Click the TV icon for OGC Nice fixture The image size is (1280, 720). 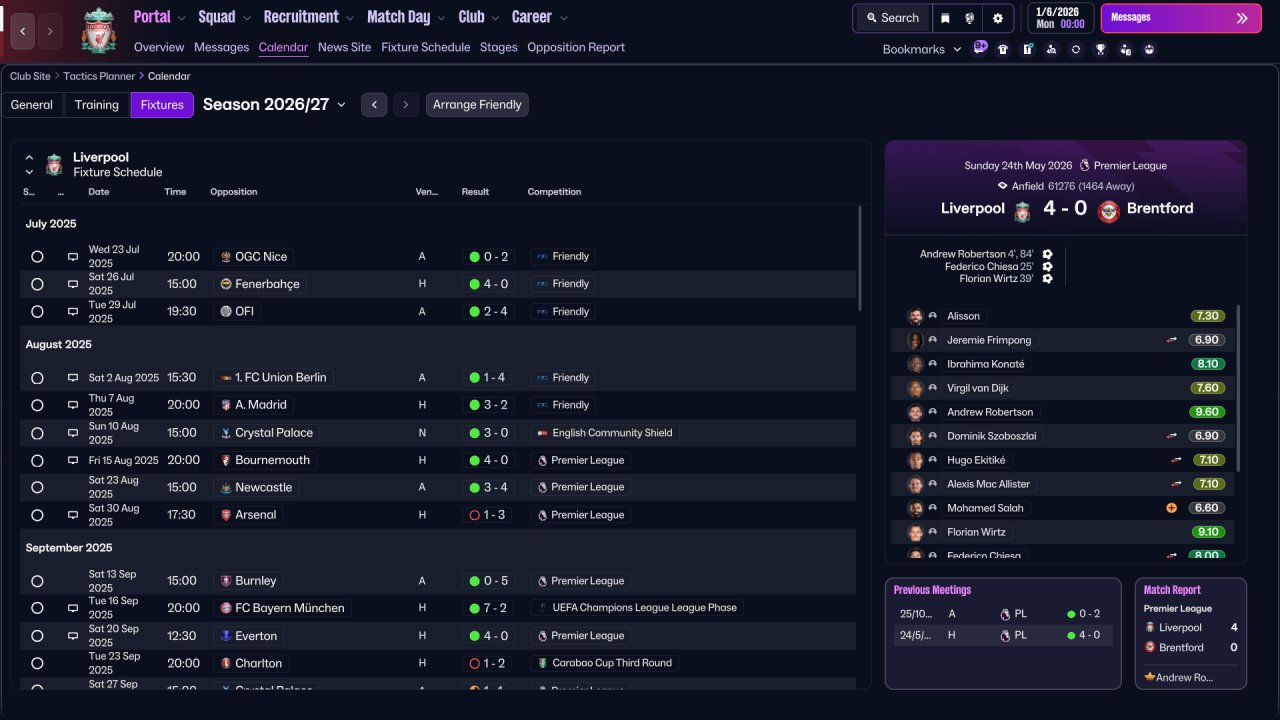coord(73,257)
